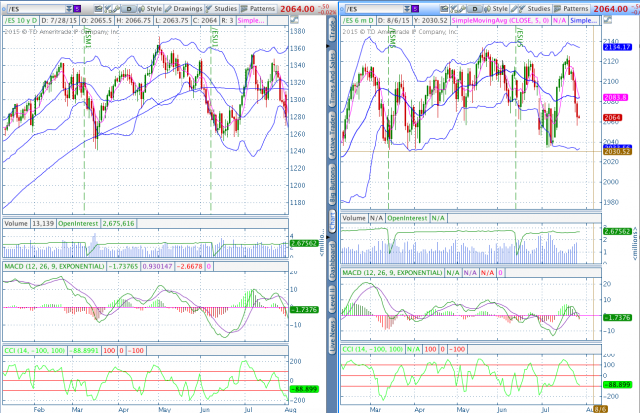Click wrench settings icon in right toolbar

(x=462, y=9)
